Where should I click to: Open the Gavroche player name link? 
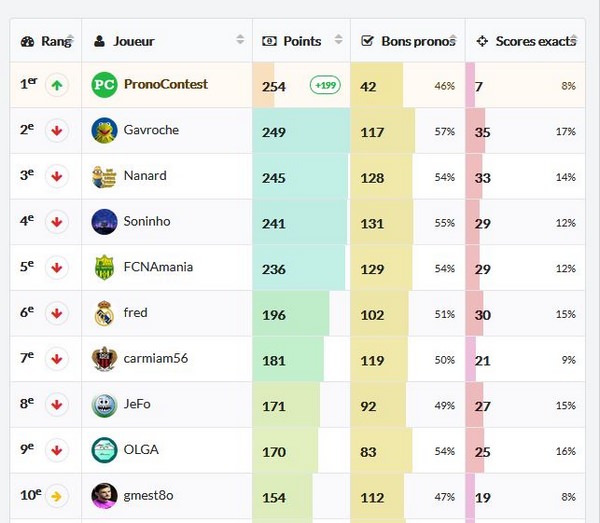[x=151, y=130]
